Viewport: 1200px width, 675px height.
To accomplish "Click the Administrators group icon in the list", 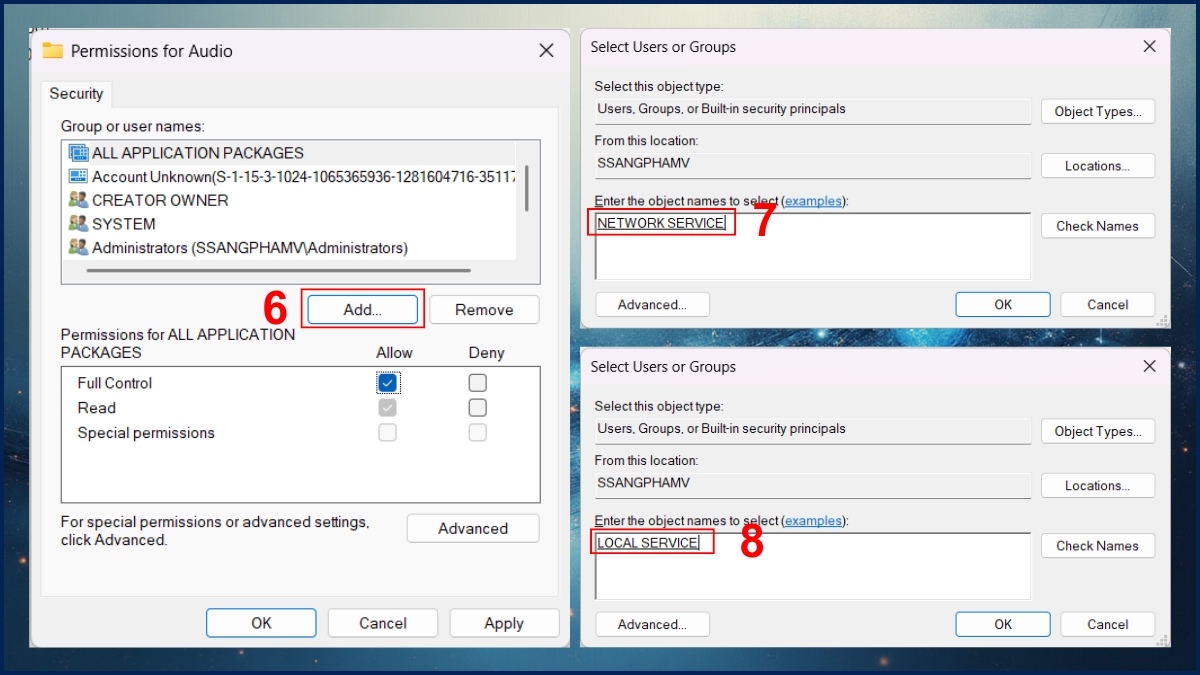I will [x=78, y=247].
